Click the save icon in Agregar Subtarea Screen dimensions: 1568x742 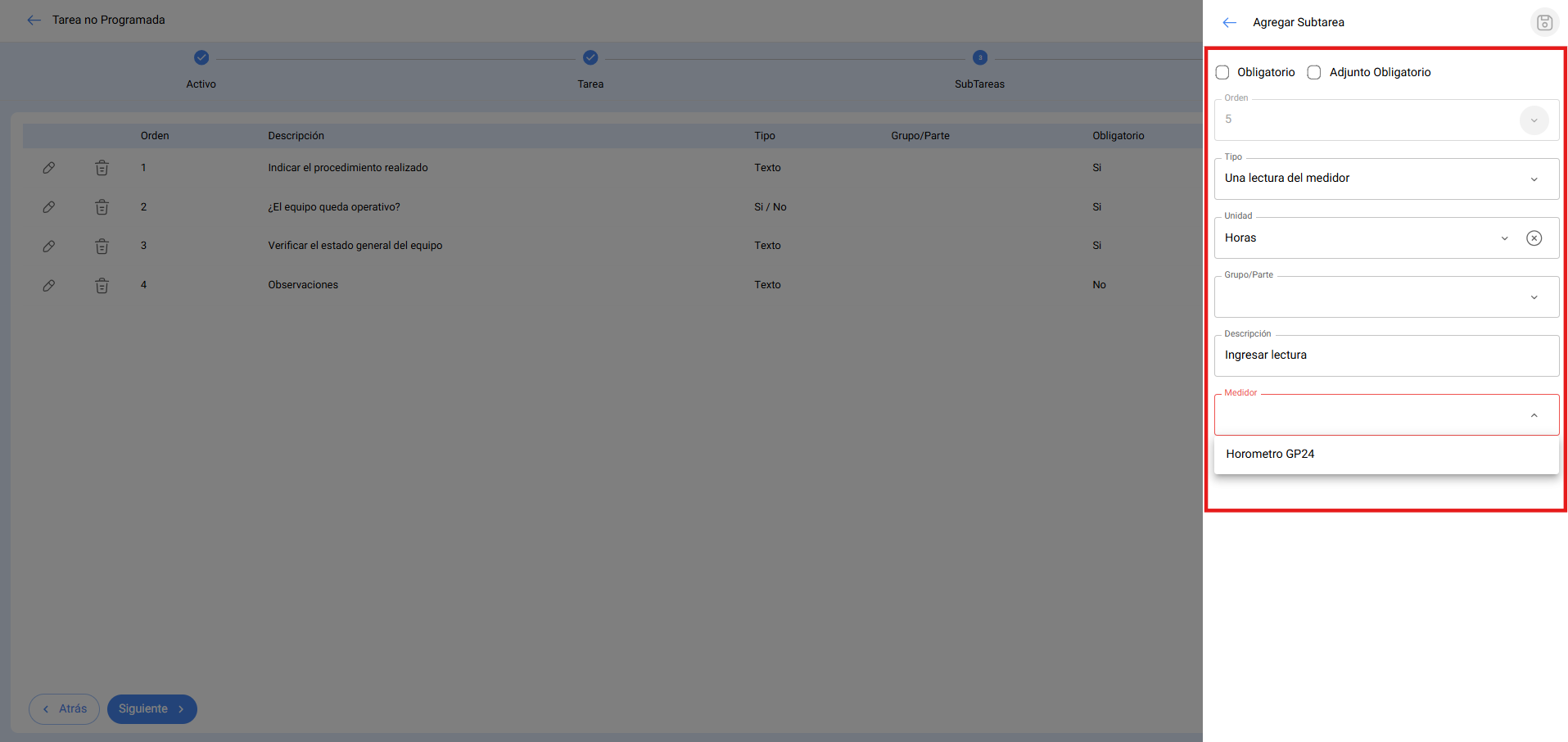pyautogui.click(x=1544, y=23)
